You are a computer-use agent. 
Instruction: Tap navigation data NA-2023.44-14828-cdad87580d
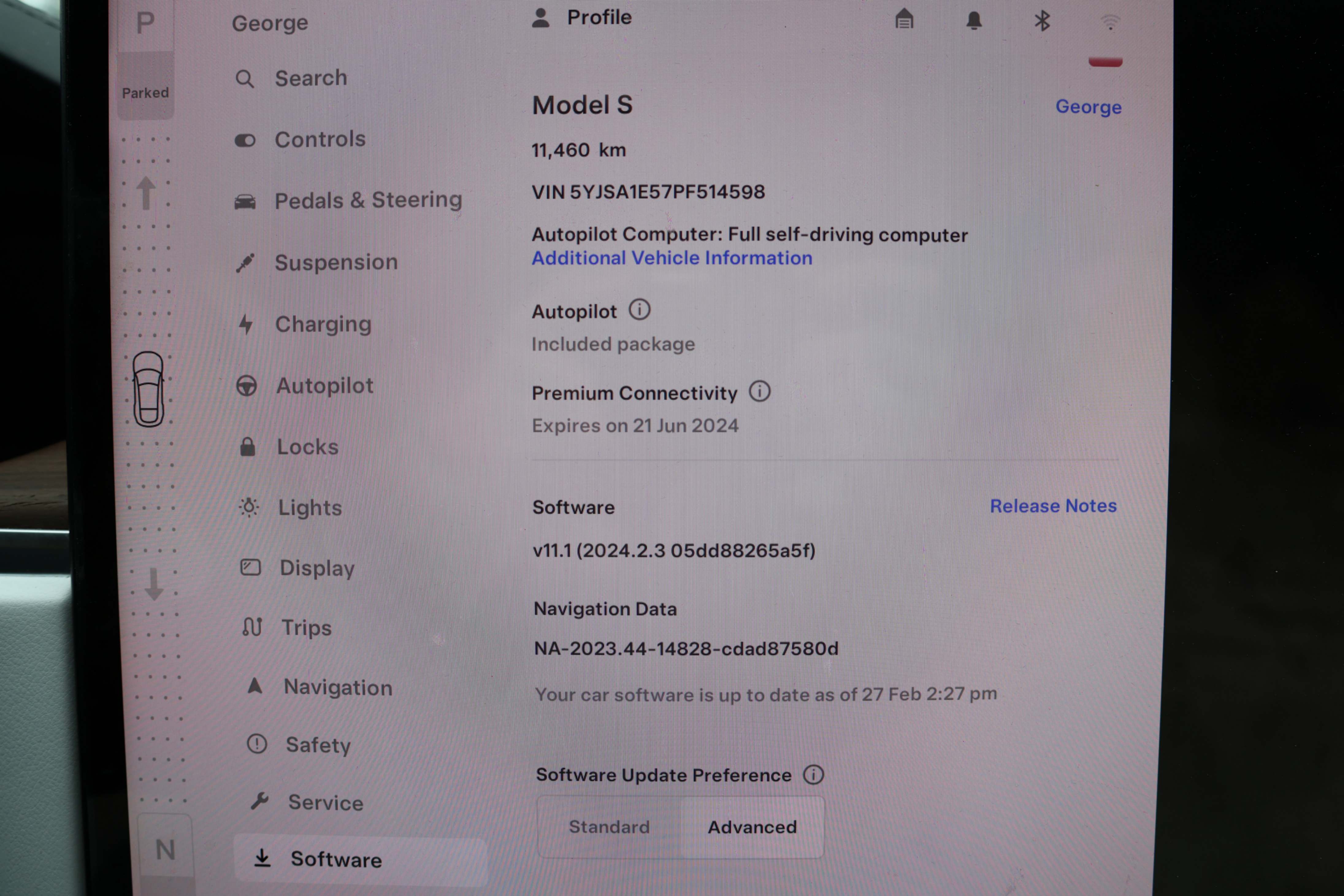pos(686,649)
